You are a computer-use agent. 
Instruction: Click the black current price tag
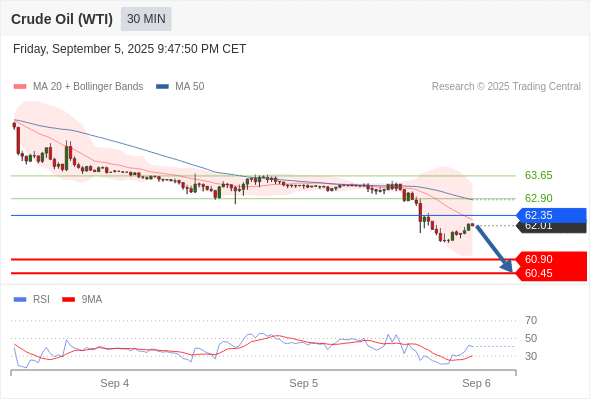pos(551,228)
